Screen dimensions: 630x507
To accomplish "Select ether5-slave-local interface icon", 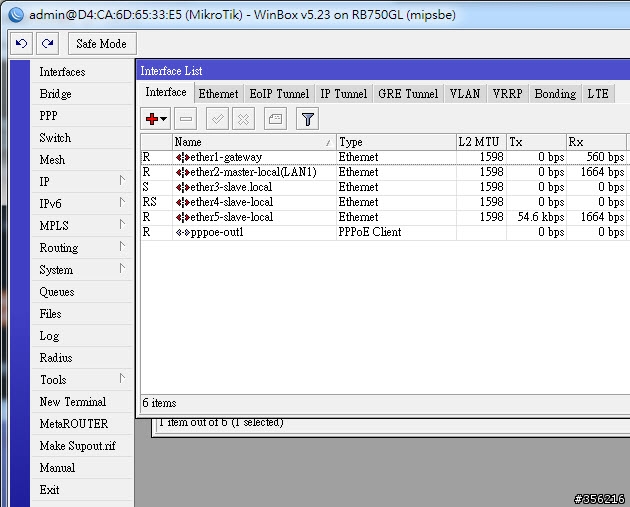I will click(x=183, y=217).
